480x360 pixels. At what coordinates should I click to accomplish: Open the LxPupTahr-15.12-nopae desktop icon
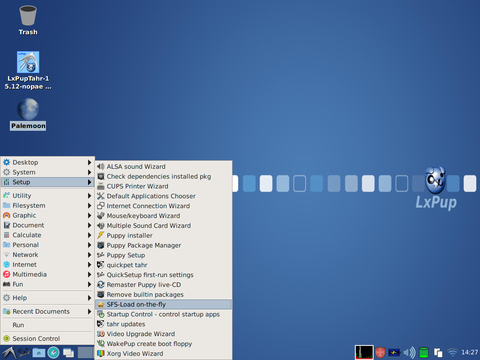pos(28,70)
